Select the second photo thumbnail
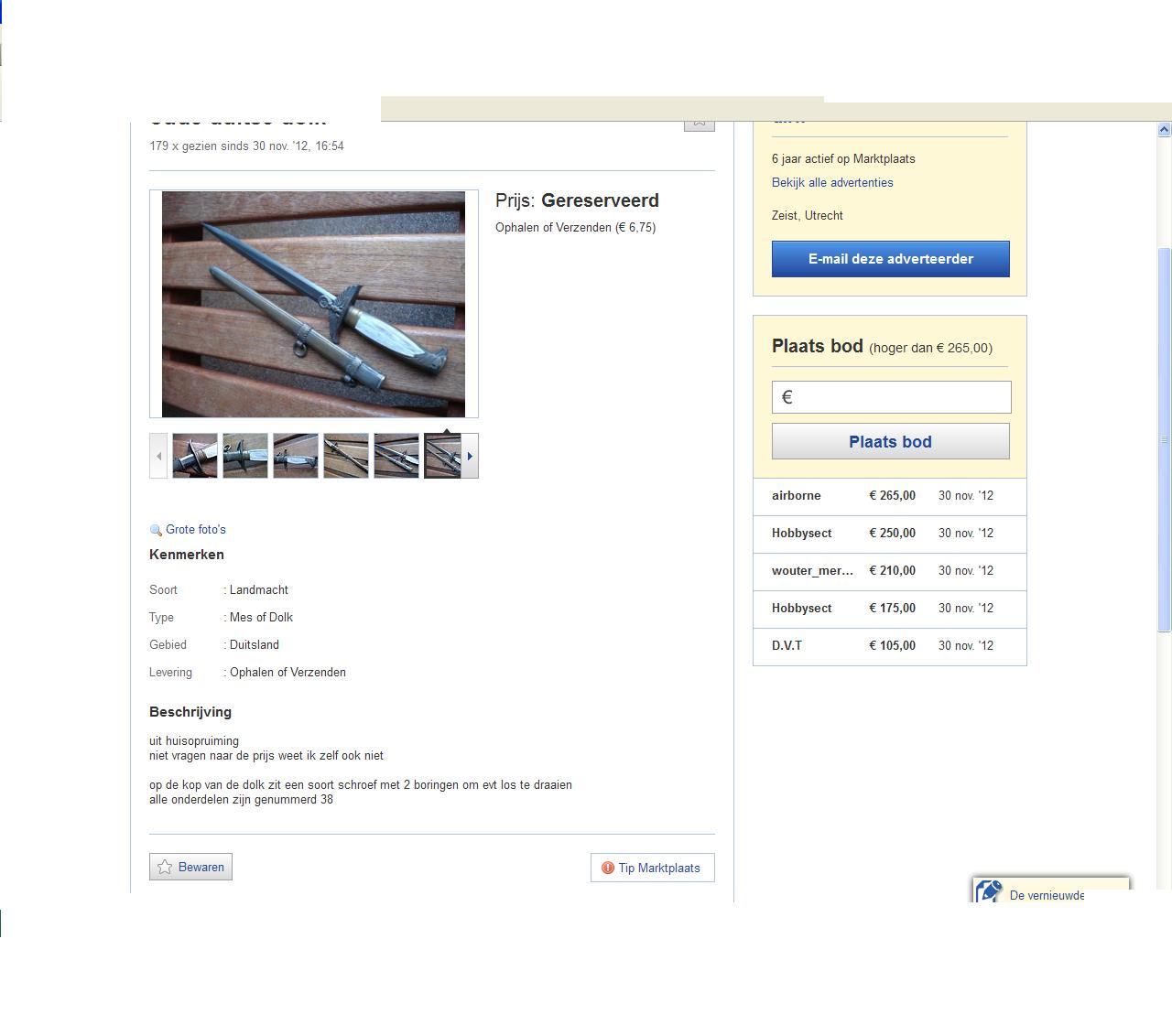Screen dimensions: 1172x1036 point(245,456)
